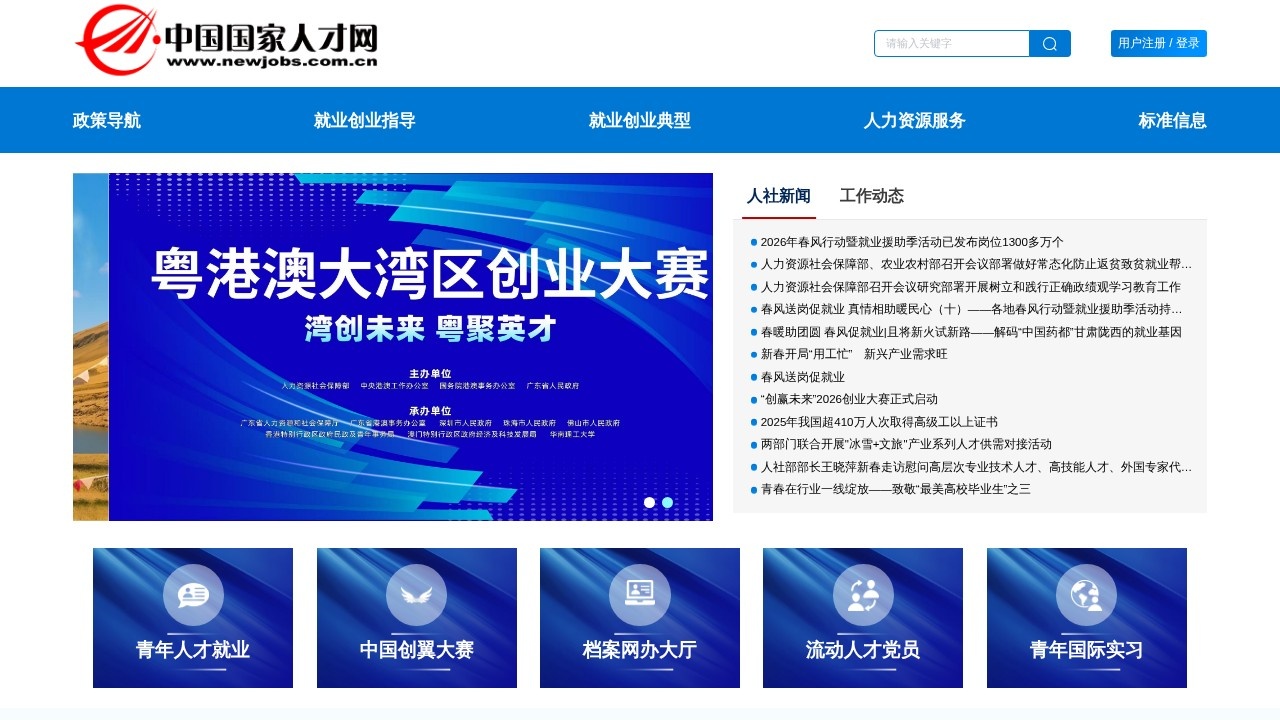Open 青年人才就业 via its chat bubble icon
The width and height of the screenshot is (1280, 720).
point(192,592)
